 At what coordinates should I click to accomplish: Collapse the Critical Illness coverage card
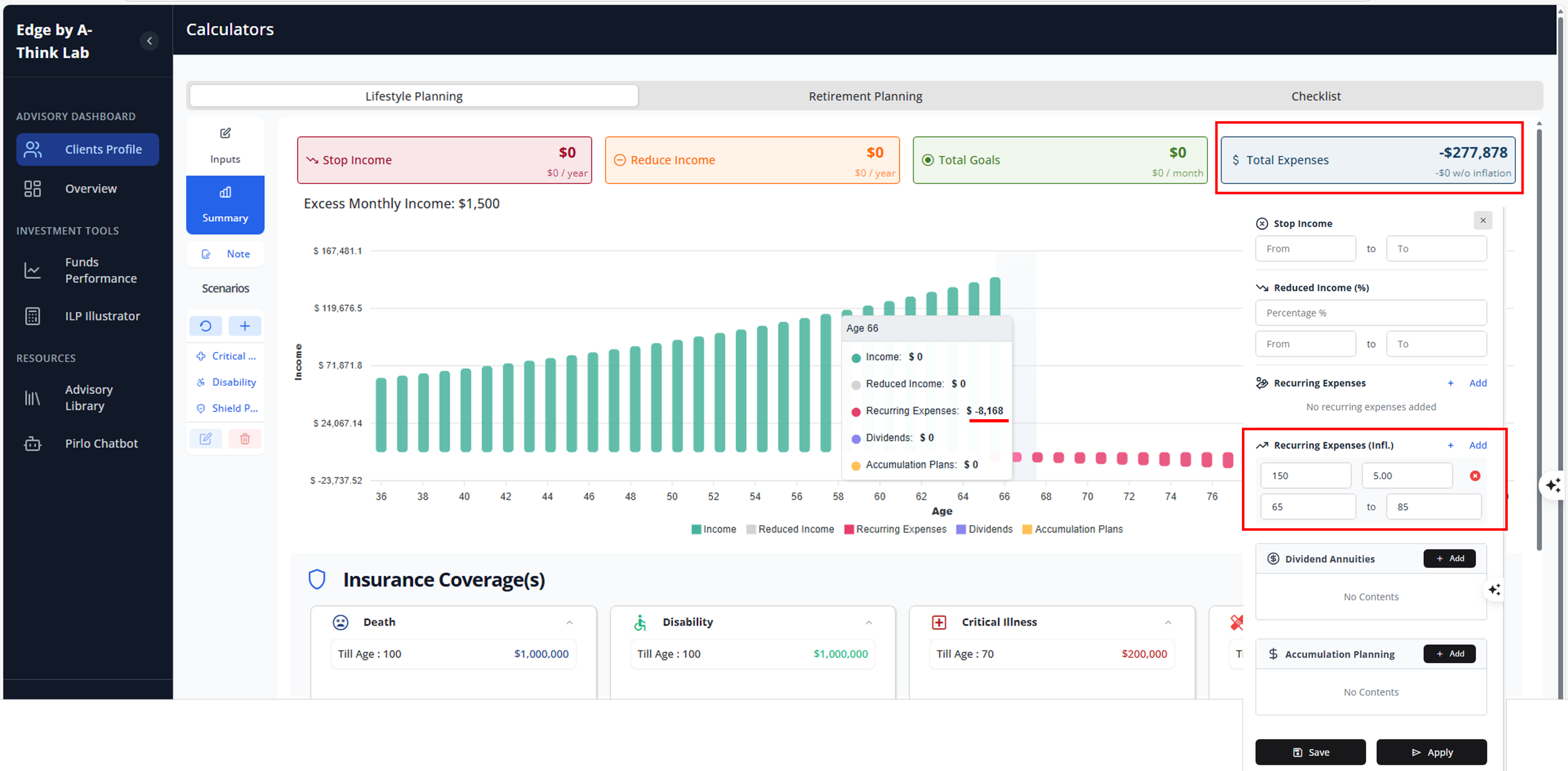coord(1168,622)
